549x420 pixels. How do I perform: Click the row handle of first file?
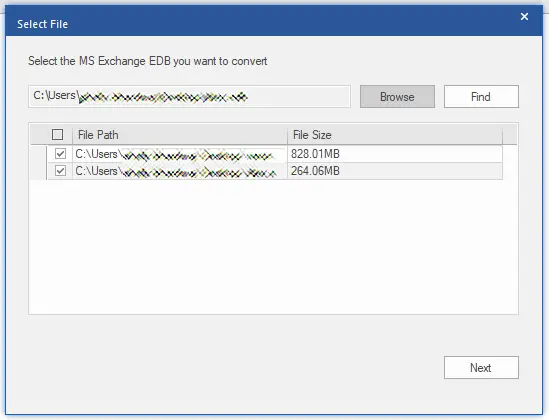point(38,154)
